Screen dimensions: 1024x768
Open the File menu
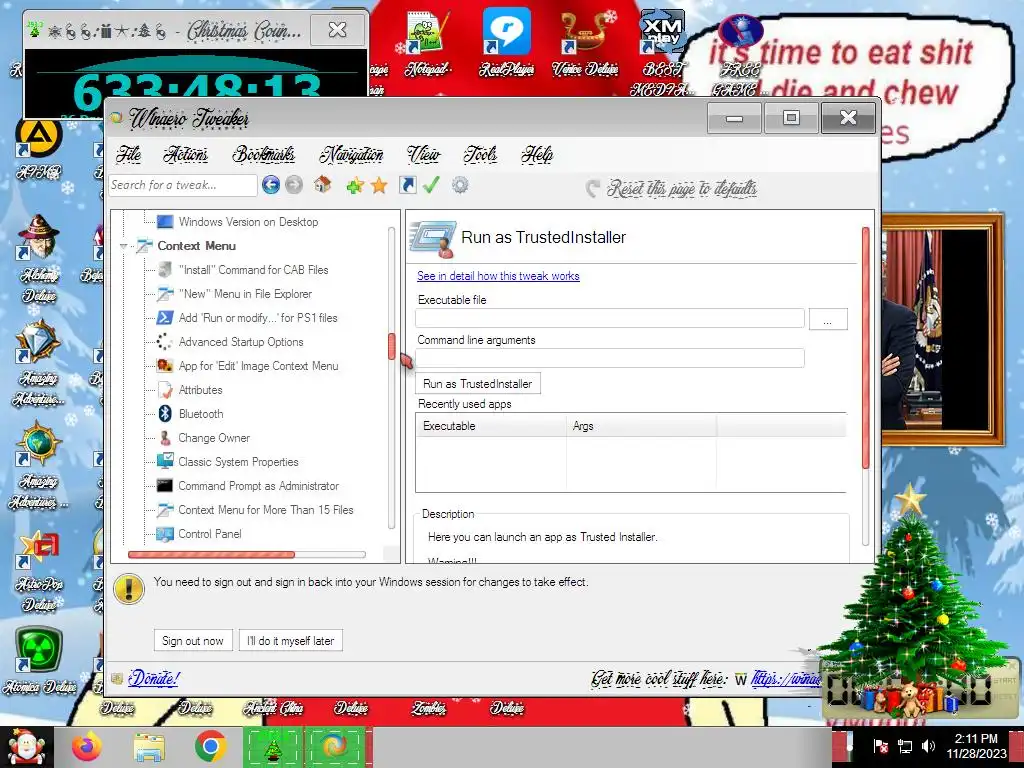(x=128, y=155)
